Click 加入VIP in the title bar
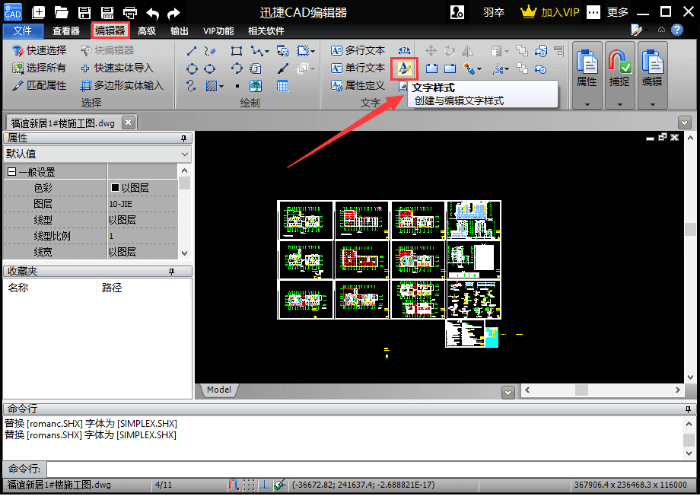Screen dimensions: 700x495 click(550, 12)
